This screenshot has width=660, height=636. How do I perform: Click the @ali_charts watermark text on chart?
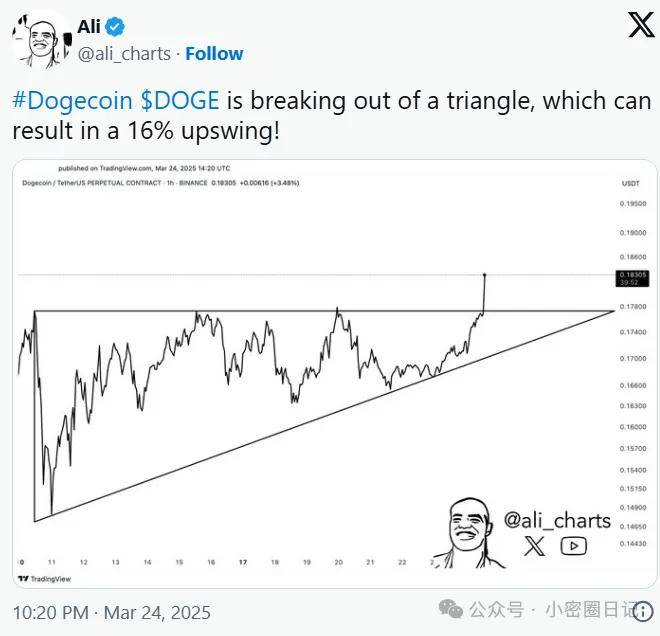[x=557, y=520]
